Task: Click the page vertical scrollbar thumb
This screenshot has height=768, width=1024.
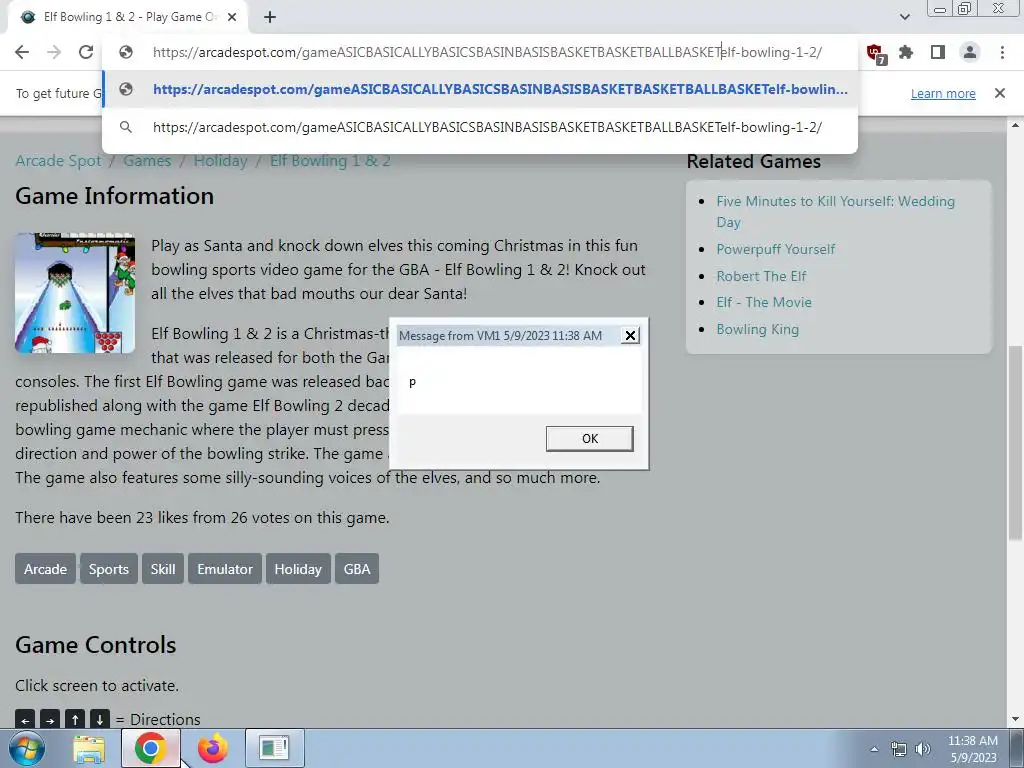Action: click(x=1015, y=443)
